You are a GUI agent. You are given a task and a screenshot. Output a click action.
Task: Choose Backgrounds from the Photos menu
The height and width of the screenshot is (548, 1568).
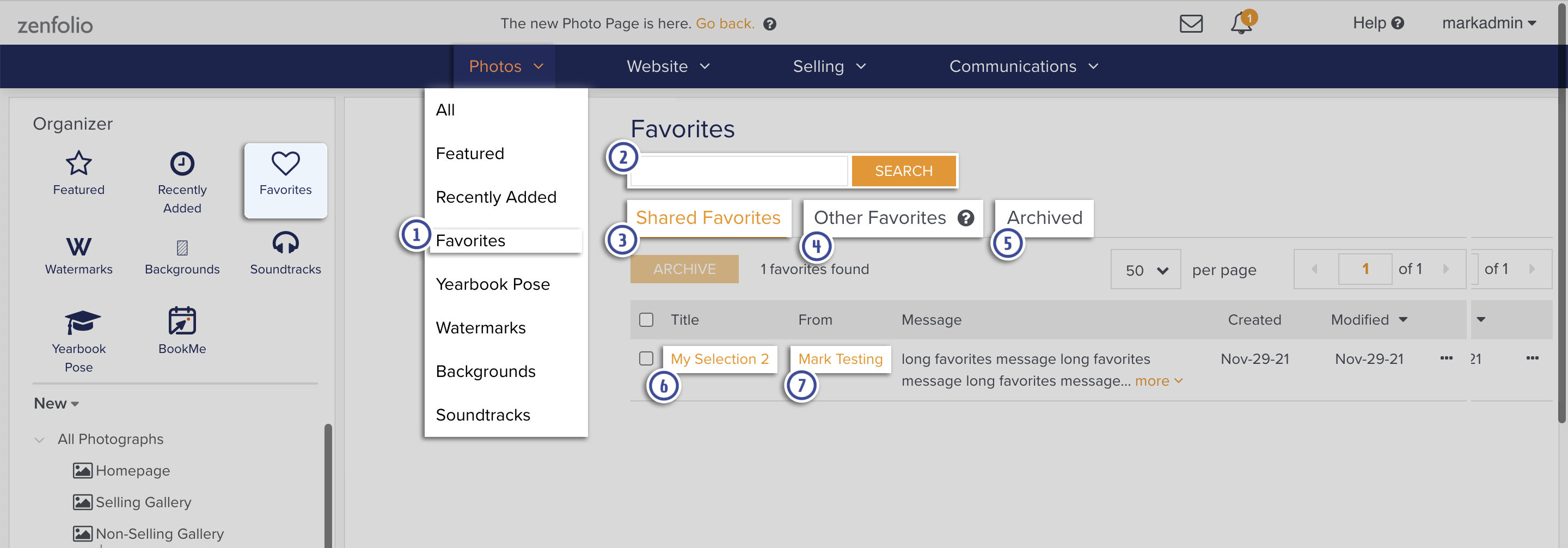(x=486, y=372)
